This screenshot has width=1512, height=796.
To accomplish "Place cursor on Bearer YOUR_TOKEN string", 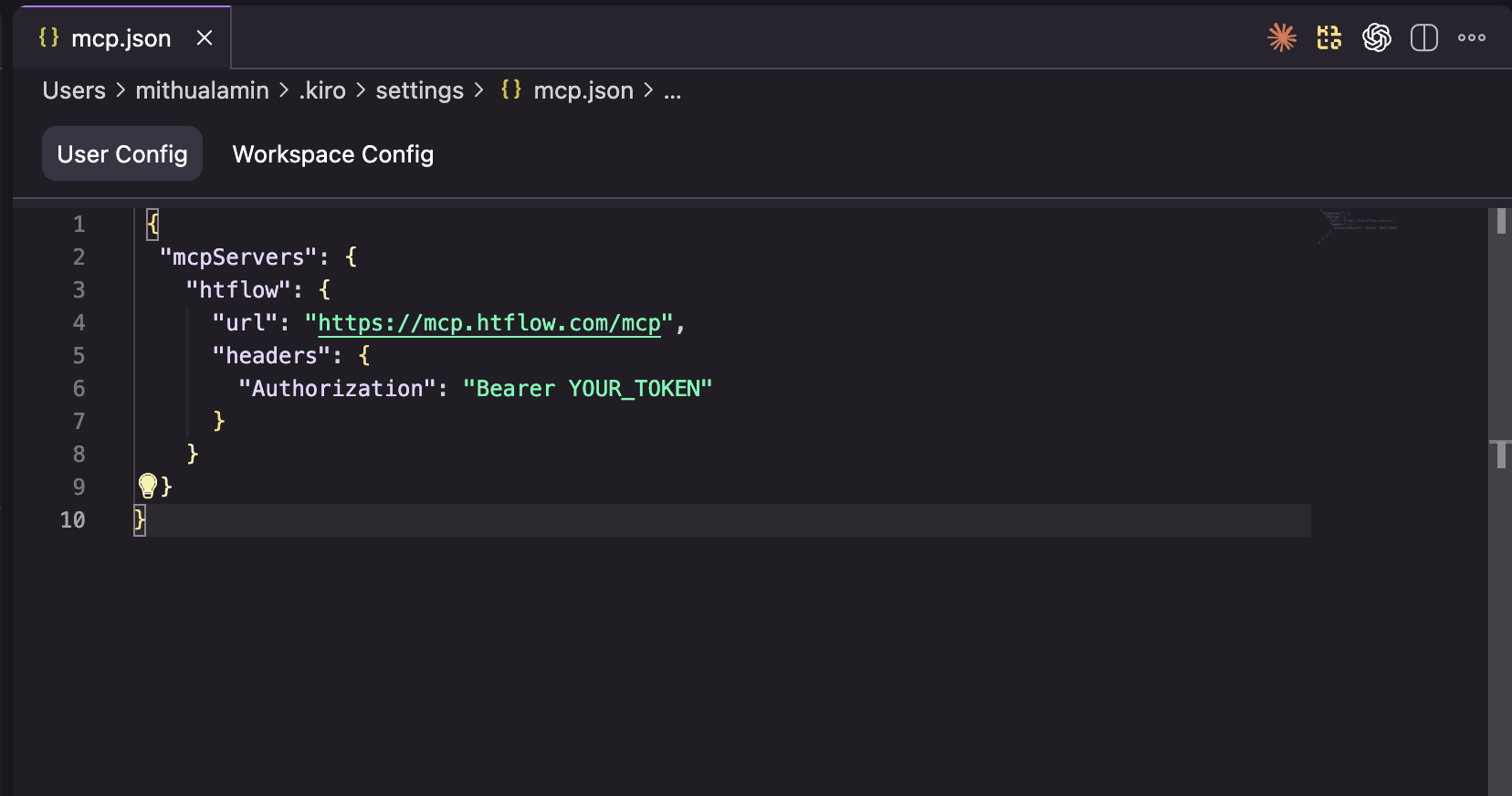I will (587, 389).
